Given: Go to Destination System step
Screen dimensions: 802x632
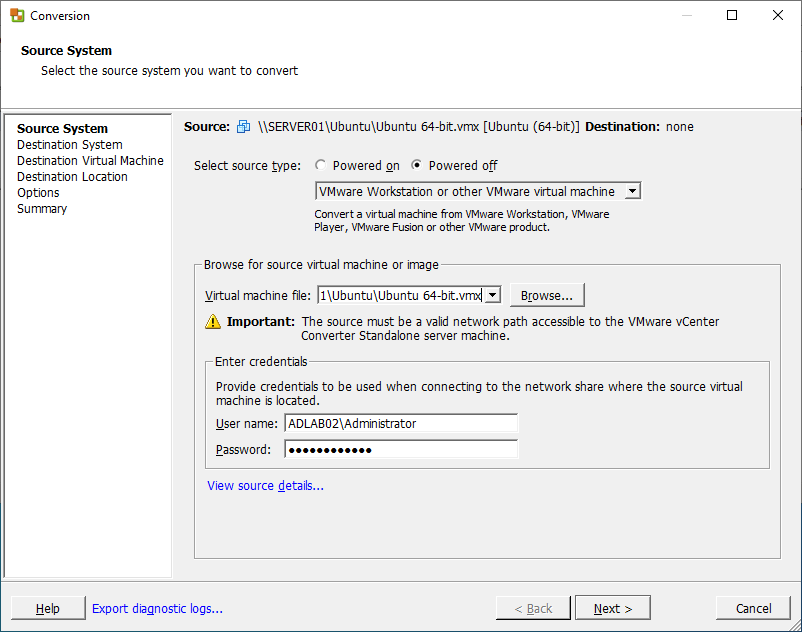Looking at the screenshot, I should click(x=70, y=145).
